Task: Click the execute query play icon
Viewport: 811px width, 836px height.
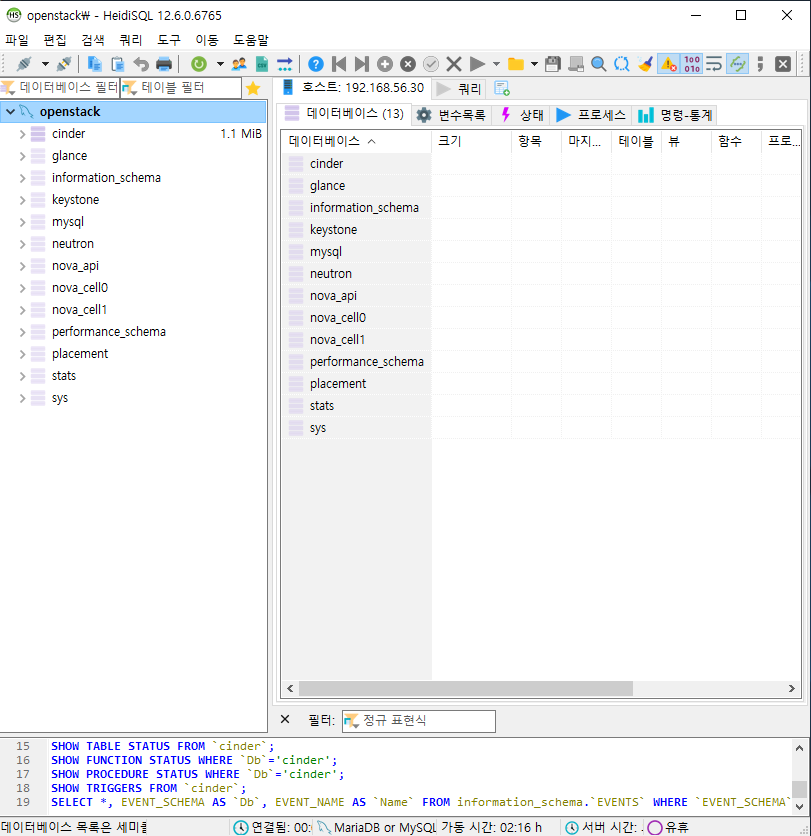Action: click(x=477, y=64)
